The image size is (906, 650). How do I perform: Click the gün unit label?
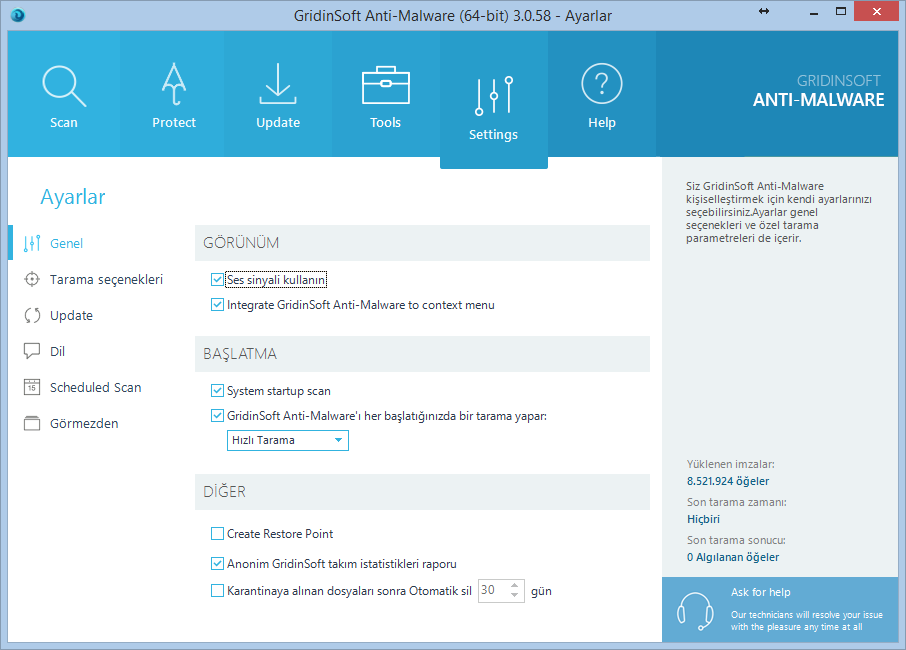coord(541,591)
